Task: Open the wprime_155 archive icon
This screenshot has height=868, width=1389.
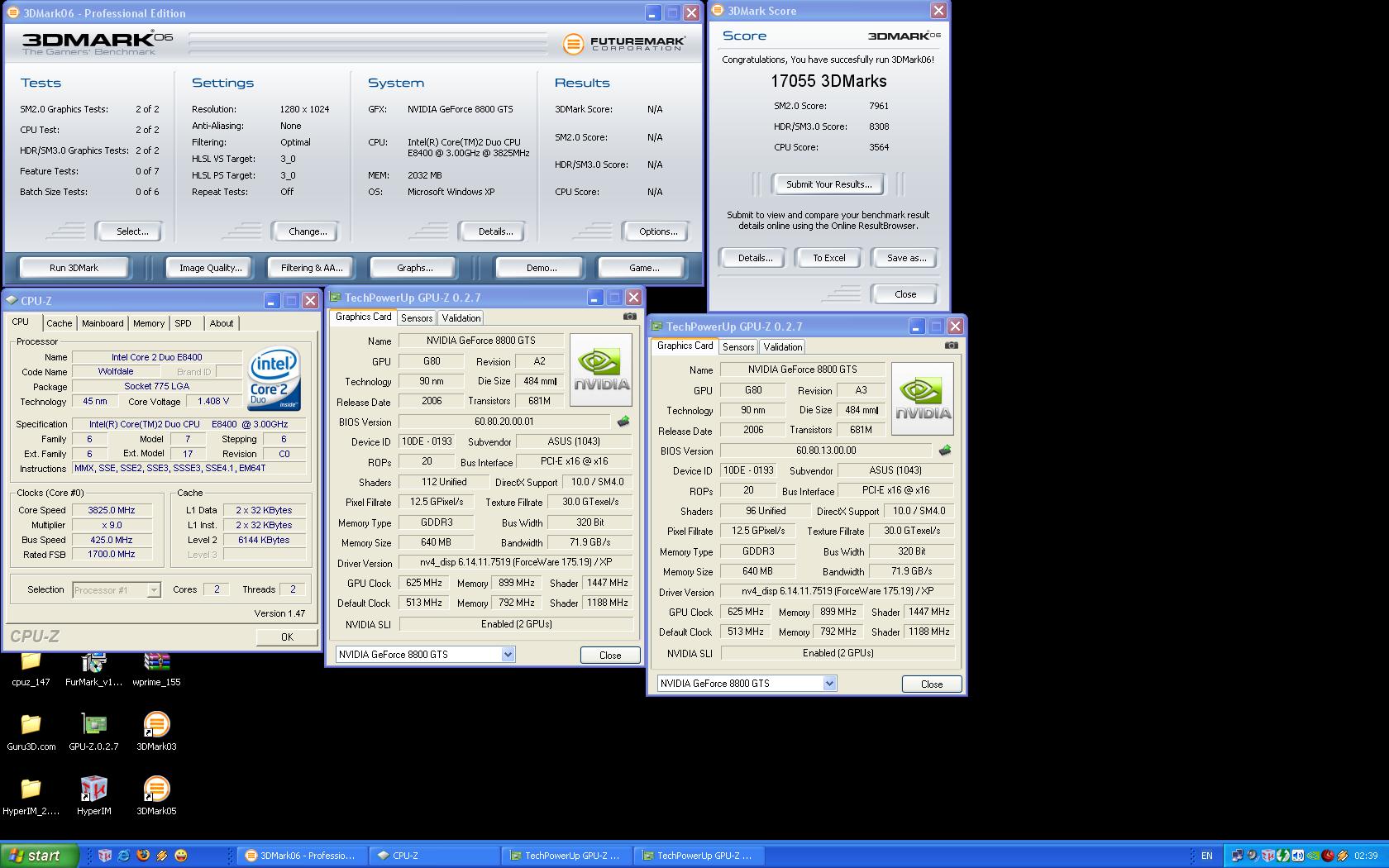Action: pyautogui.click(x=156, y=669)
